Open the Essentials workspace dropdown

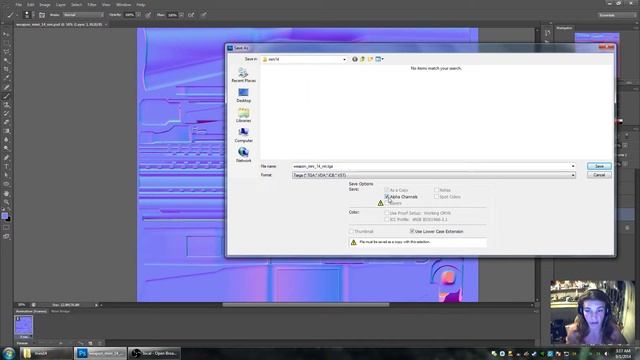[x=617, y=15]
